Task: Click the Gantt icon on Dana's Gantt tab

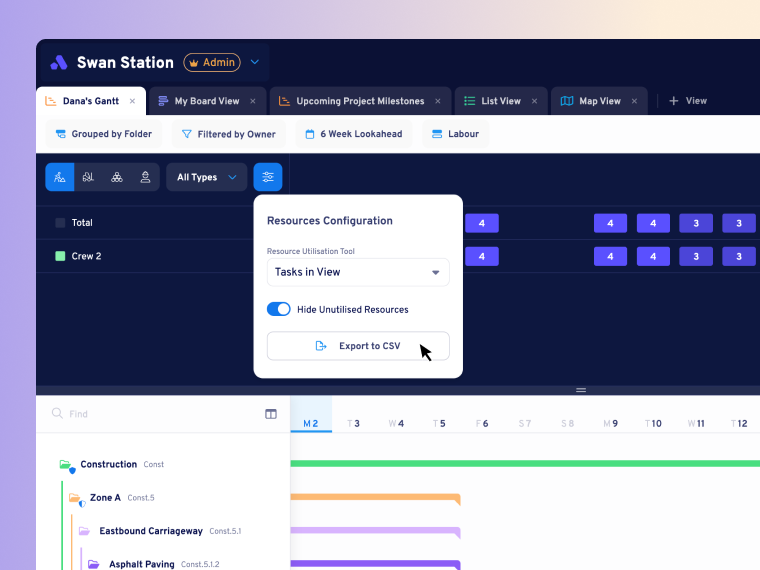Action: tap(51, 101)
